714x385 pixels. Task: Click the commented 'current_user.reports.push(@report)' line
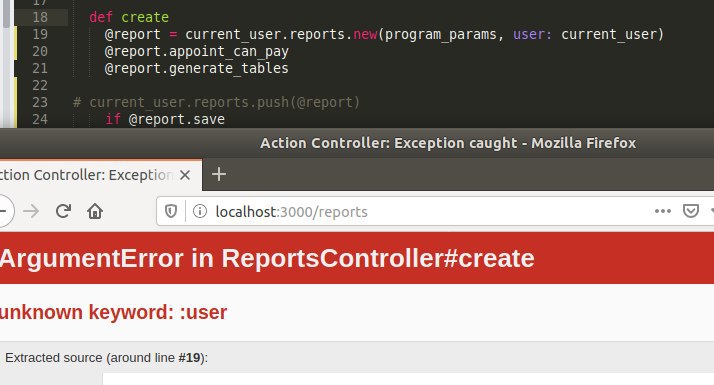coord(216,102)
